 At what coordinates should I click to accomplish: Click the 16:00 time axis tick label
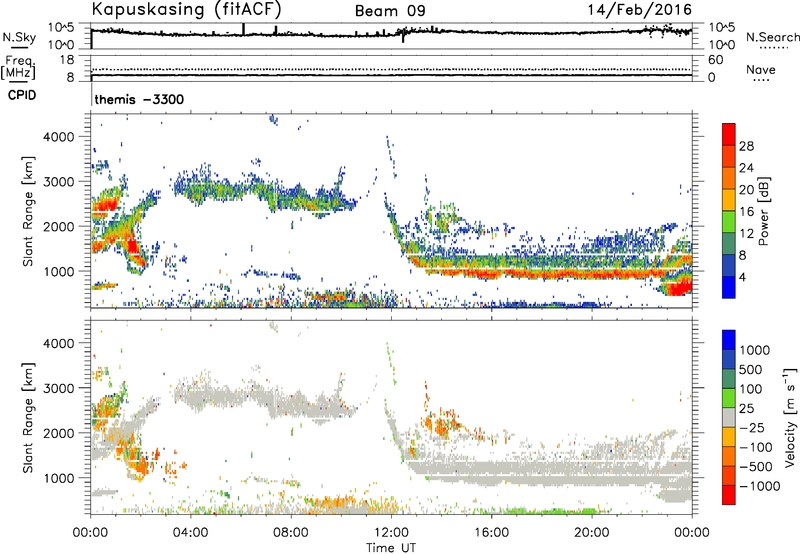click(x=491, y=533)
